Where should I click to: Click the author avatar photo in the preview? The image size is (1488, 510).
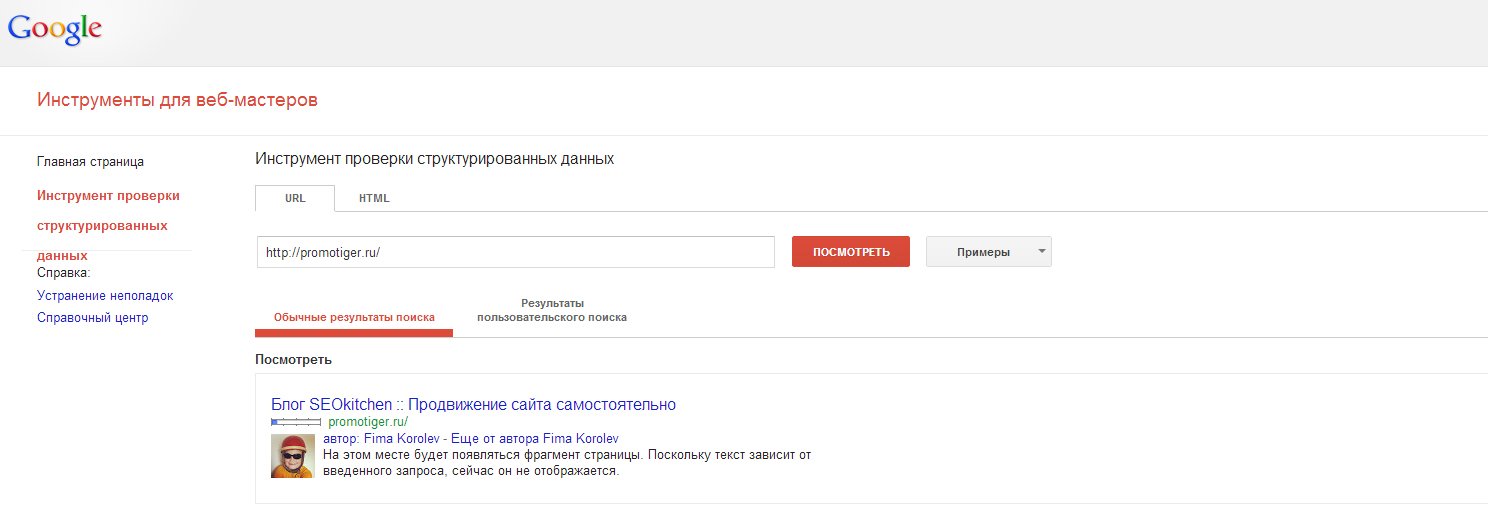pyautogui.click(x=293, y=455)
